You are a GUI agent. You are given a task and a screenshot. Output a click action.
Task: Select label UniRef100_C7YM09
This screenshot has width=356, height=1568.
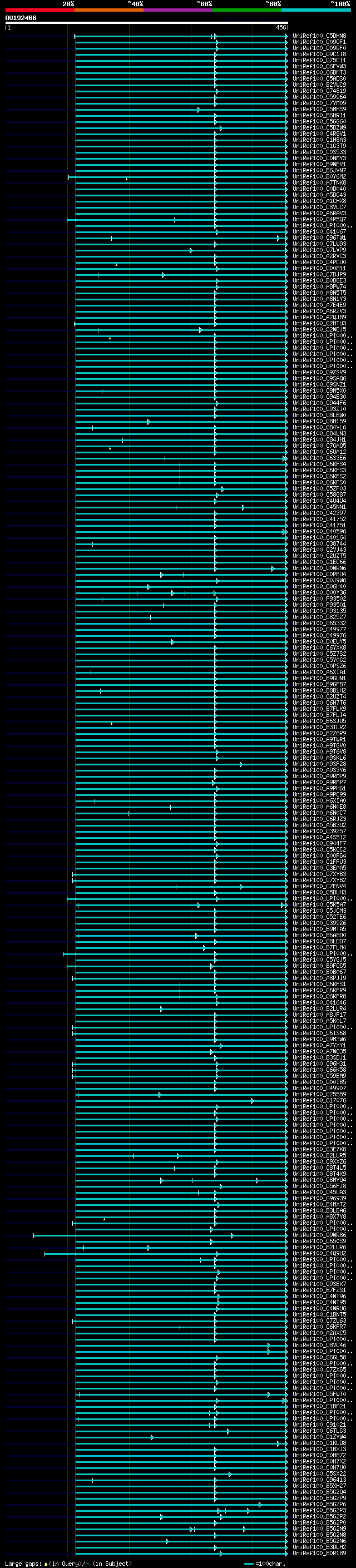coord(319,103)
